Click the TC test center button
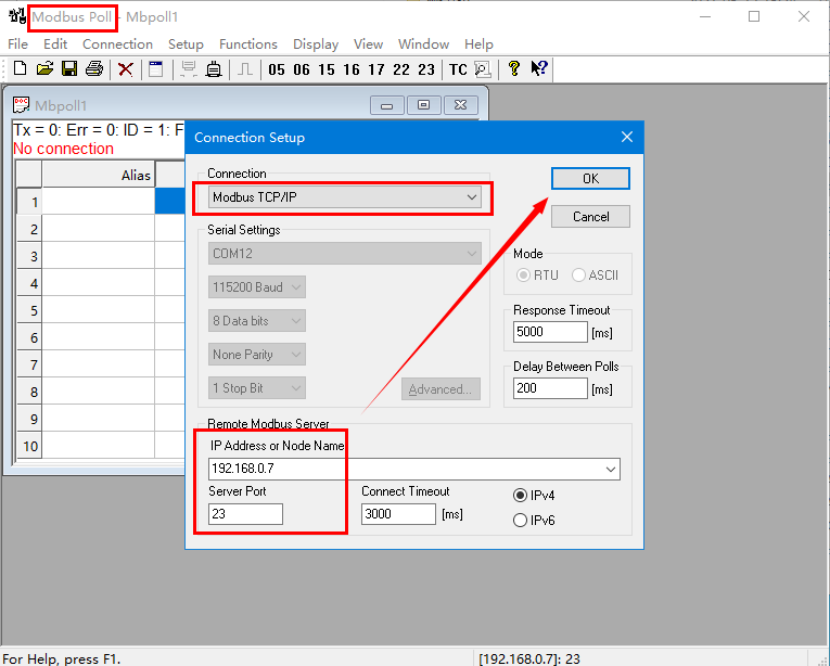The height and width of the screenshot is (666, 830). 458,69
